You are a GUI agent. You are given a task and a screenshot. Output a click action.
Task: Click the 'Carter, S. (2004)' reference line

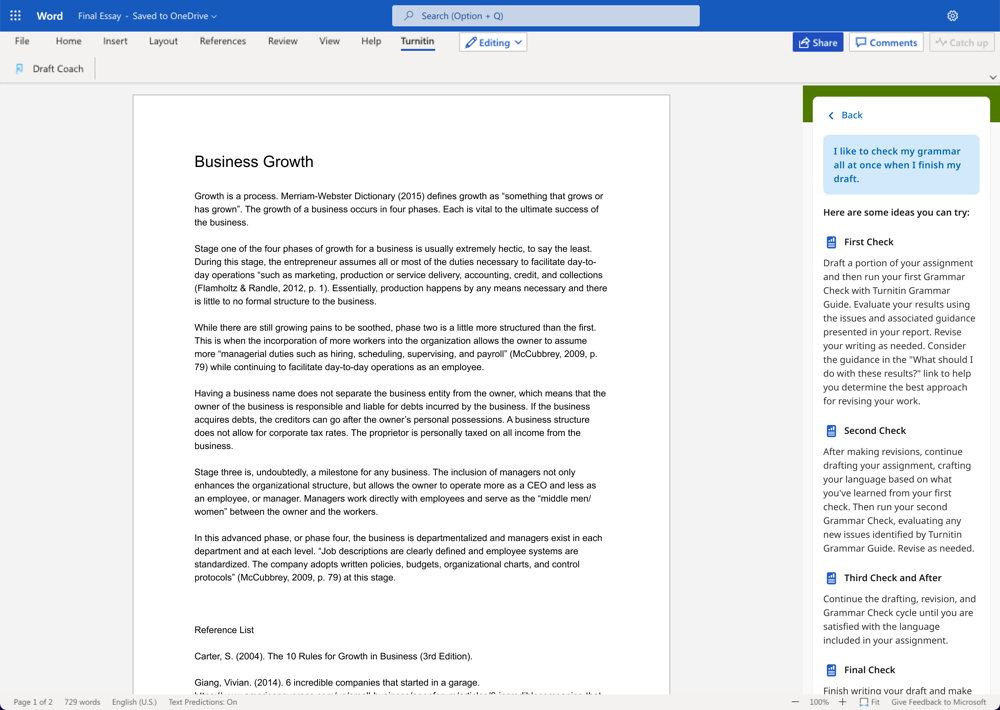(334, 656)
